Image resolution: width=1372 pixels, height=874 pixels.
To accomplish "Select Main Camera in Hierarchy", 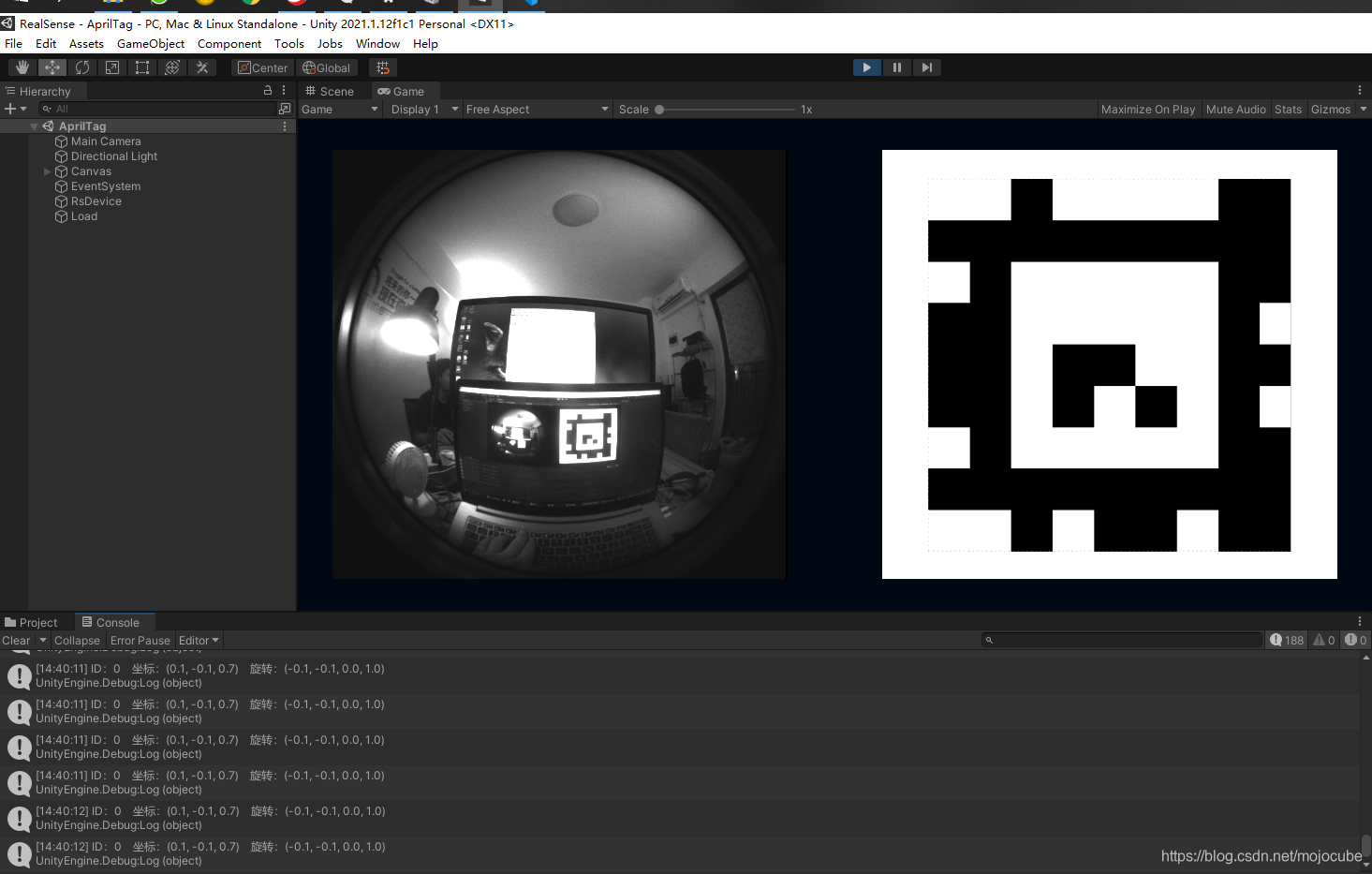I will (x=106, y=141).
